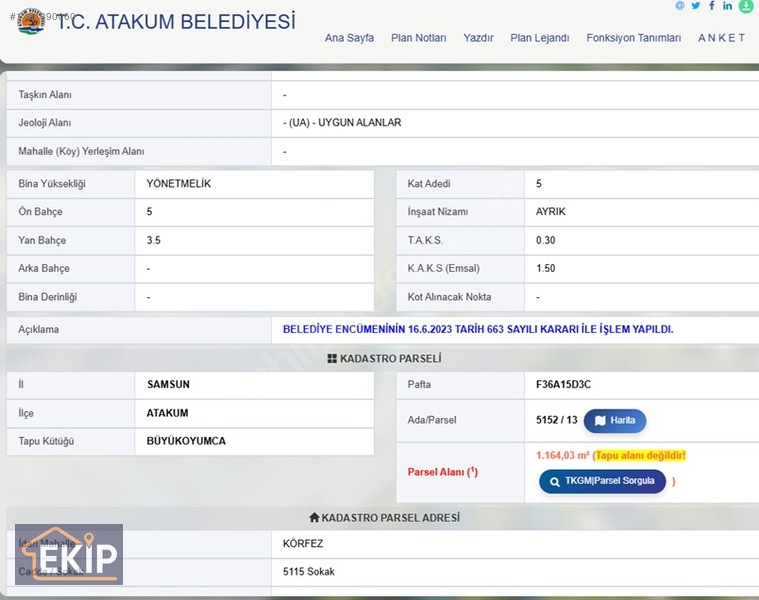Open the ANKET menu item

pos(721,38)
